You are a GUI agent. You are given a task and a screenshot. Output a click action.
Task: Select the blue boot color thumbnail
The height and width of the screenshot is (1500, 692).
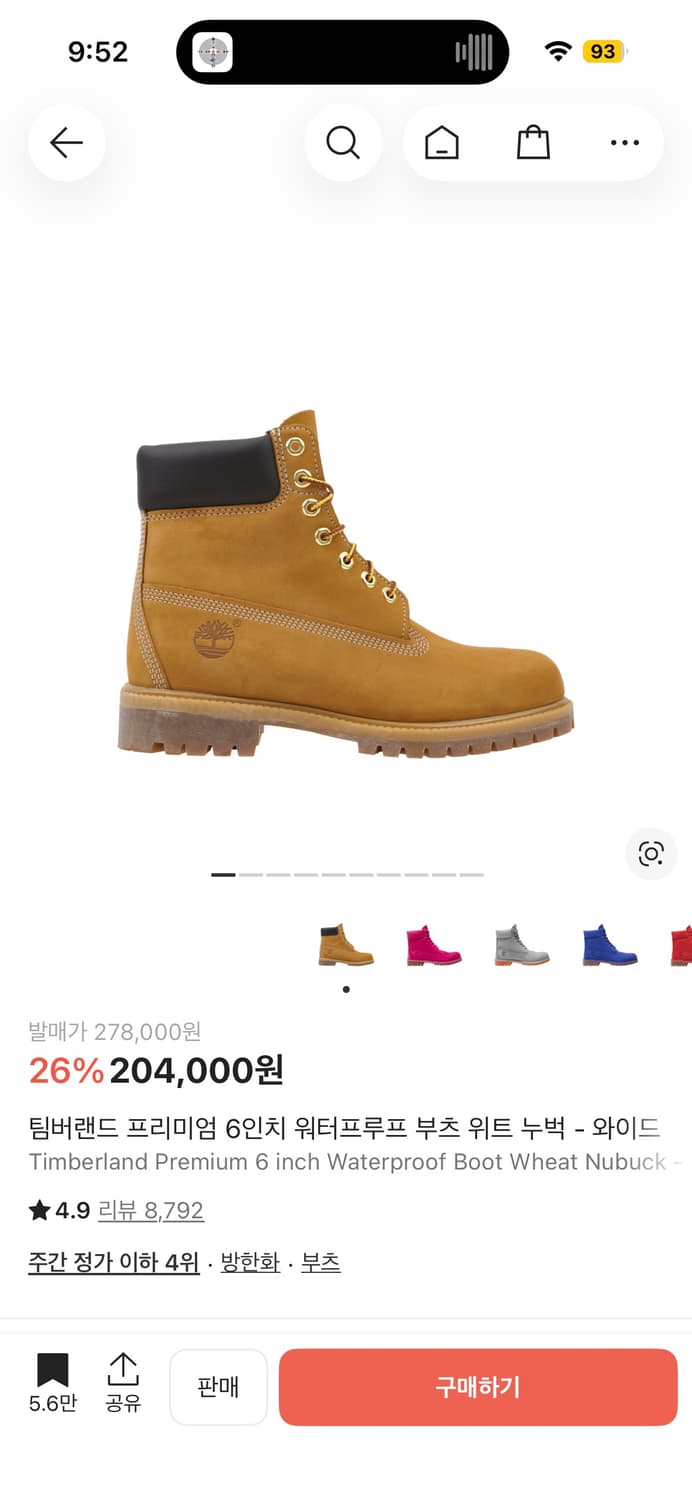(610, 945)
